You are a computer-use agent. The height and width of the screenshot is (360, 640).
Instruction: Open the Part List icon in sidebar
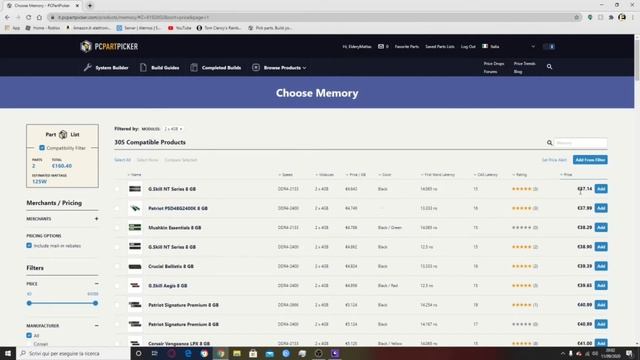pyautogui.click(x=63, y=134)
